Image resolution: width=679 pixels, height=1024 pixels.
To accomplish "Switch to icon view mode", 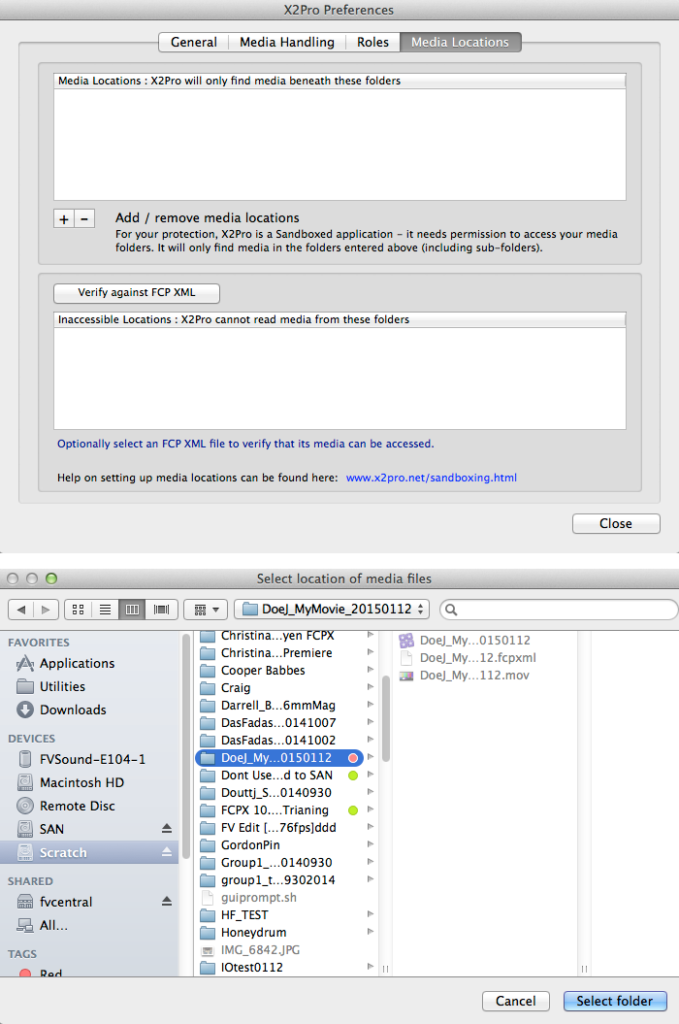I will [78, 609].
